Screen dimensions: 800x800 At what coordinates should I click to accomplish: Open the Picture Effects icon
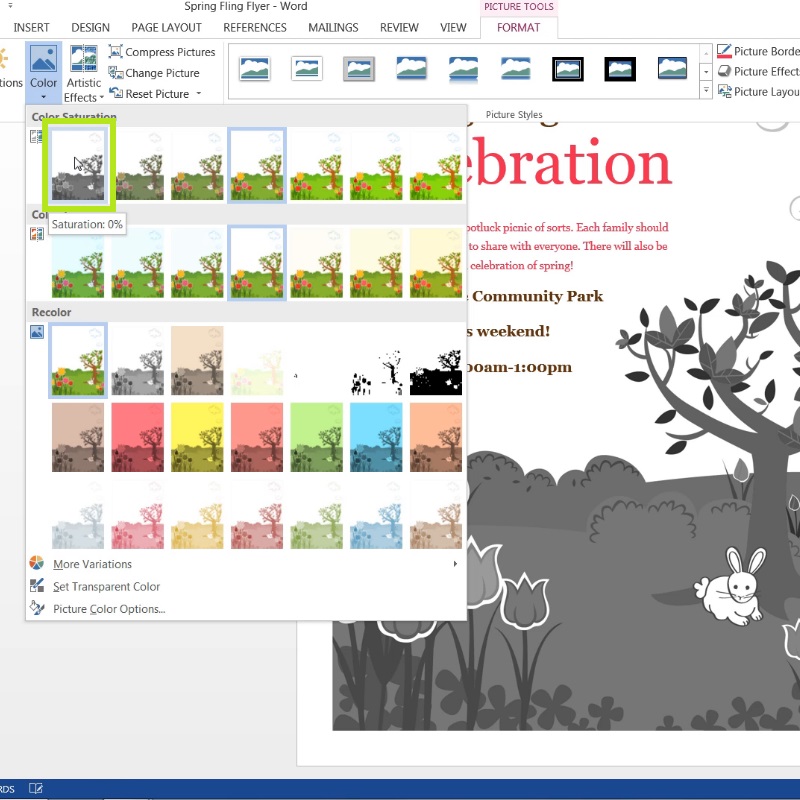[724, 71]
